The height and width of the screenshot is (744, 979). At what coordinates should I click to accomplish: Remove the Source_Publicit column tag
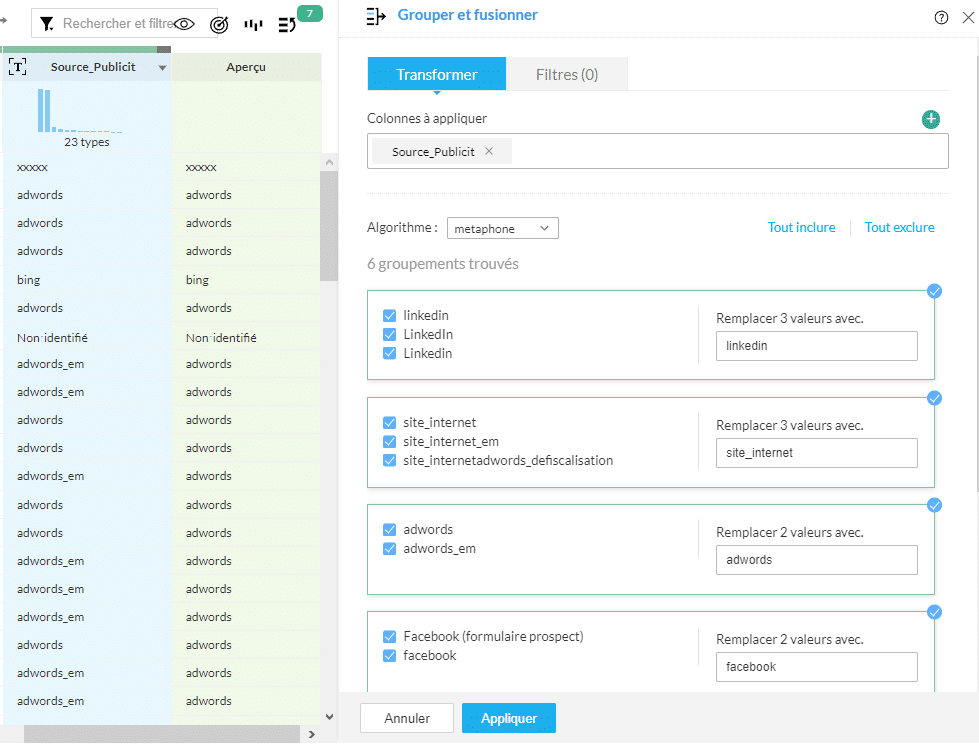pyautogui.click(x=489, y=152)
